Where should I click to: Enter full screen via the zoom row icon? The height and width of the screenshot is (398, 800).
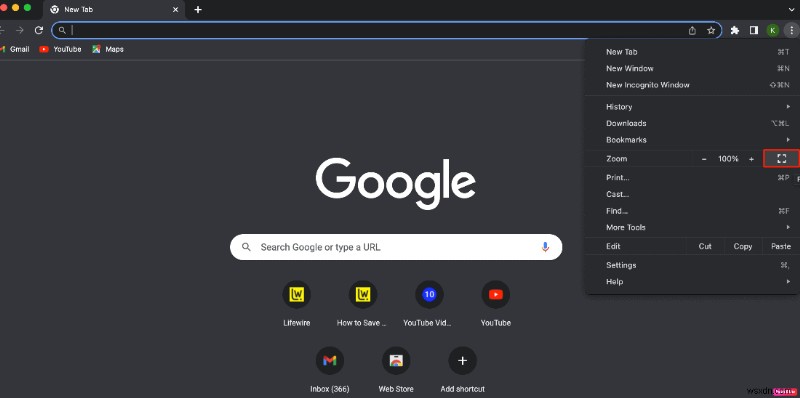781,159
